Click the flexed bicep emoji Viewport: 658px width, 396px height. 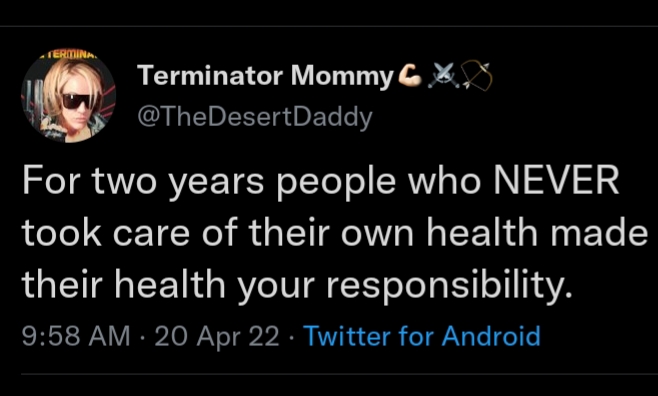coord(410,76)
